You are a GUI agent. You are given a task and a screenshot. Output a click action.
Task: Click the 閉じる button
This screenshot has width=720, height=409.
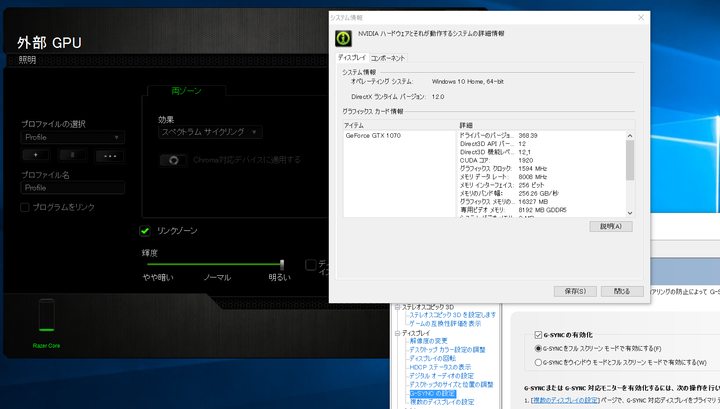(622, 291)
